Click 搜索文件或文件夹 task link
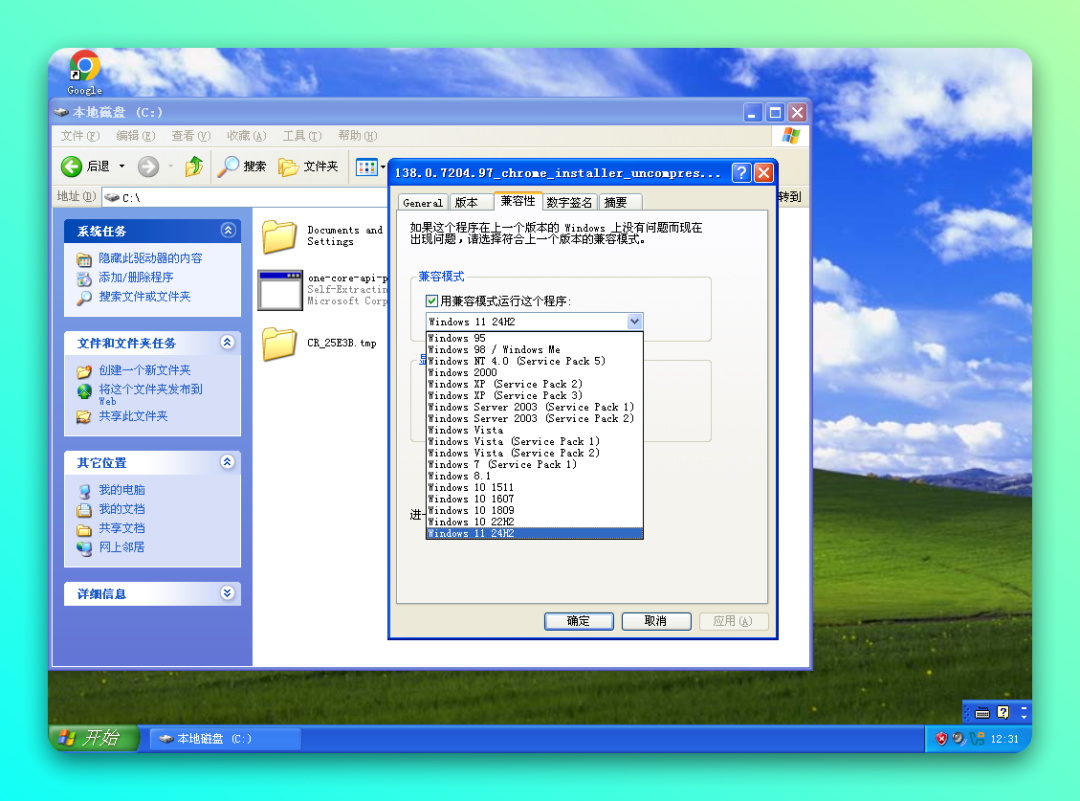 (x=144, y=297)
